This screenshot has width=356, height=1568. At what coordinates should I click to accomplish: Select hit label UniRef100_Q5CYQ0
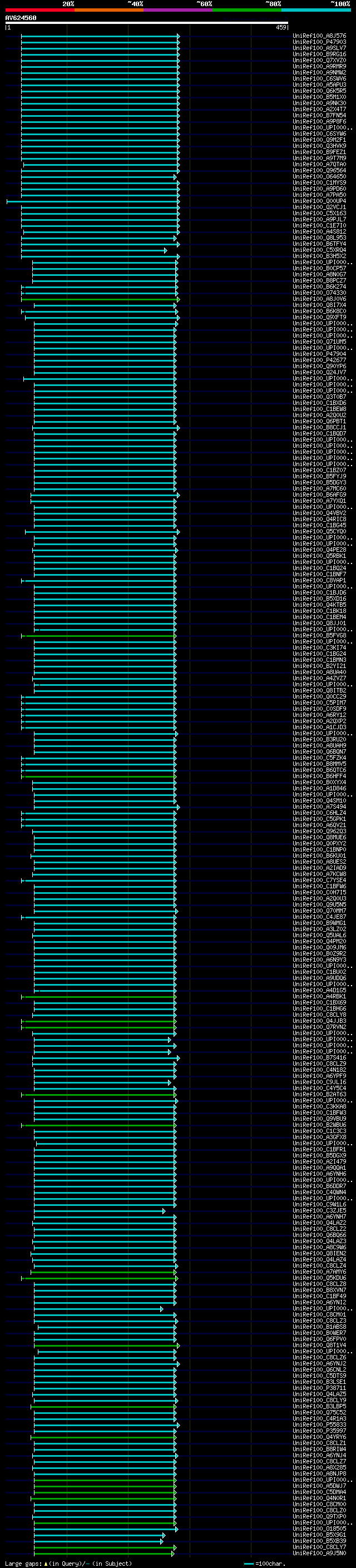pos(319,531)
